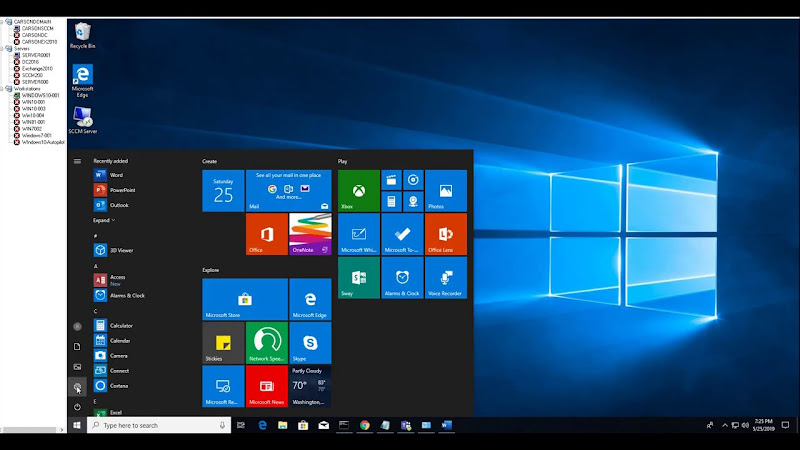Open Documents from the Start sidebar
The height and width of the screenshot is (450, 800).
coord(77,346)
